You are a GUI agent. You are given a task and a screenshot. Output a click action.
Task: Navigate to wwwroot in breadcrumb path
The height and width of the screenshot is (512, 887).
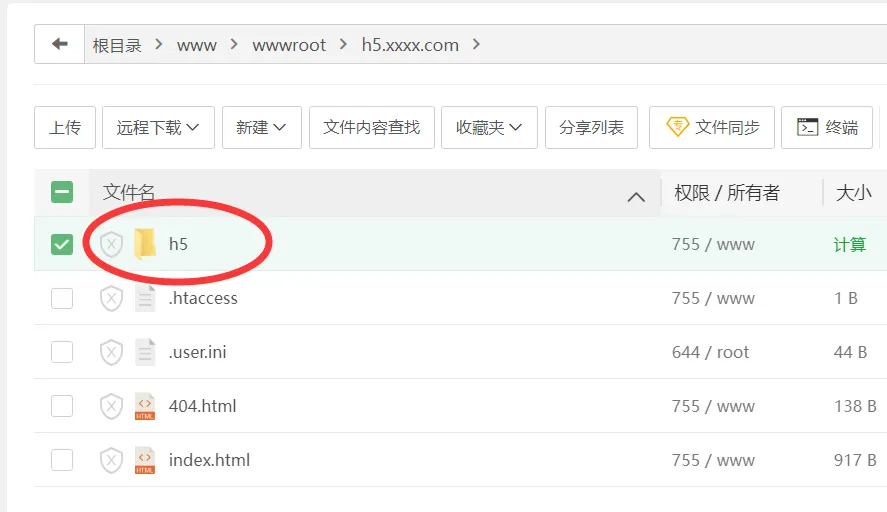pyautogui.click(x=289, y=45)
